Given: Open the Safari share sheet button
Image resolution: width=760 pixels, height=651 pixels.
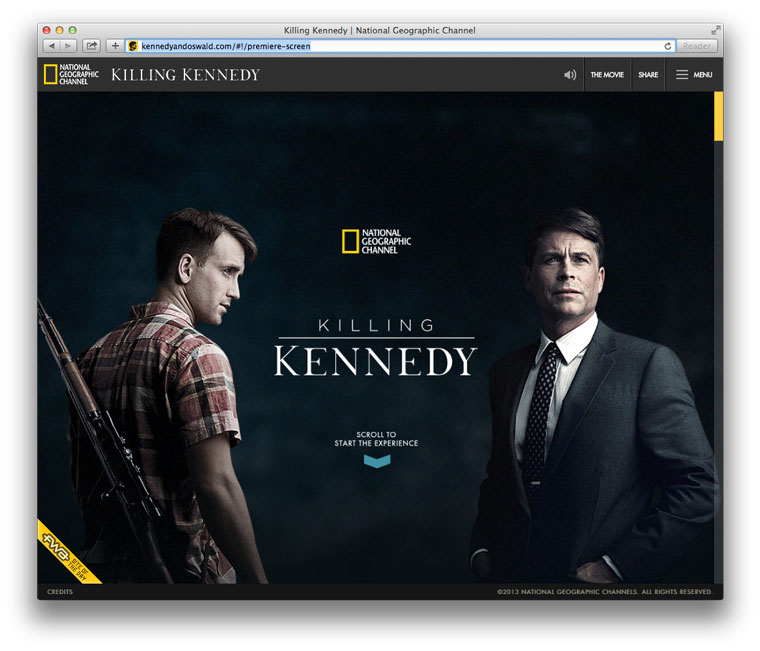Looking at the screenshot, I should pyautogui.click(x=91, y=46).
